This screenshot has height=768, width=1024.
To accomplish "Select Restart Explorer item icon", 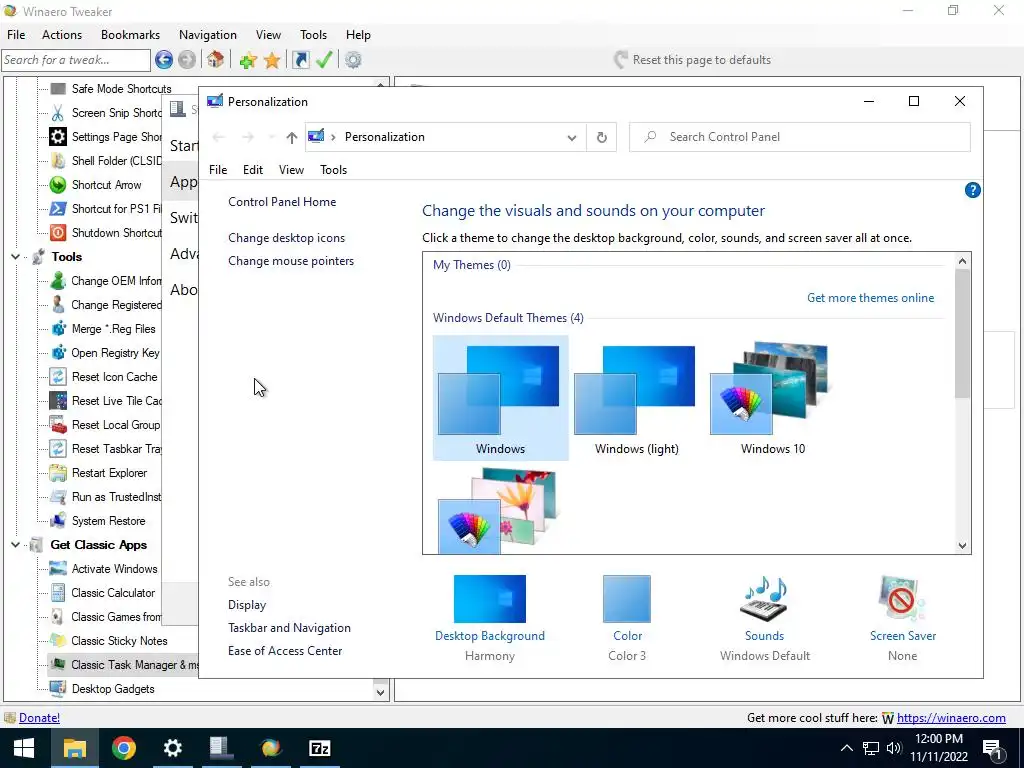I will [x=58, y=473].
